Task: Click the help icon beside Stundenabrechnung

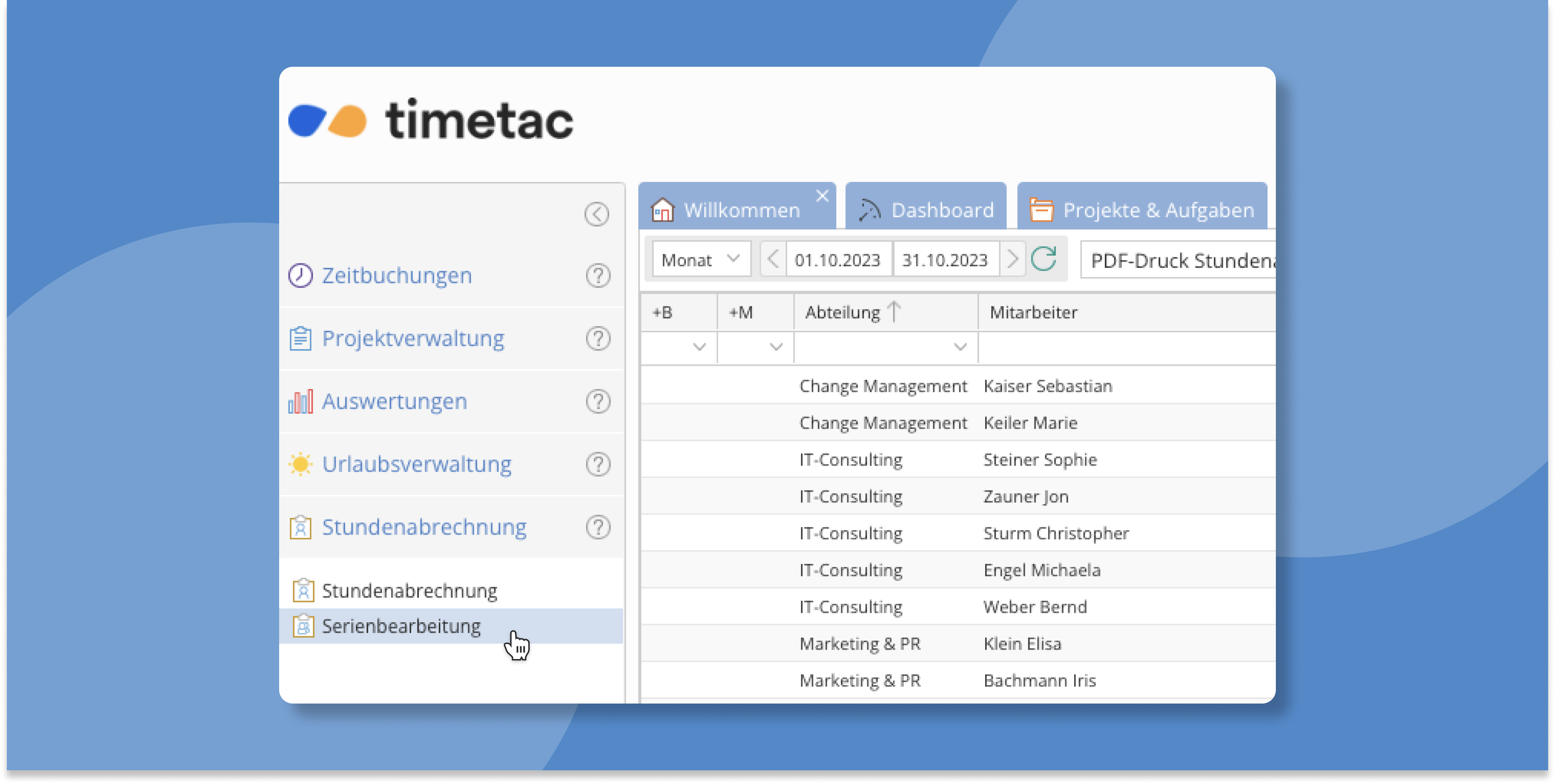Action: point(598,527)
